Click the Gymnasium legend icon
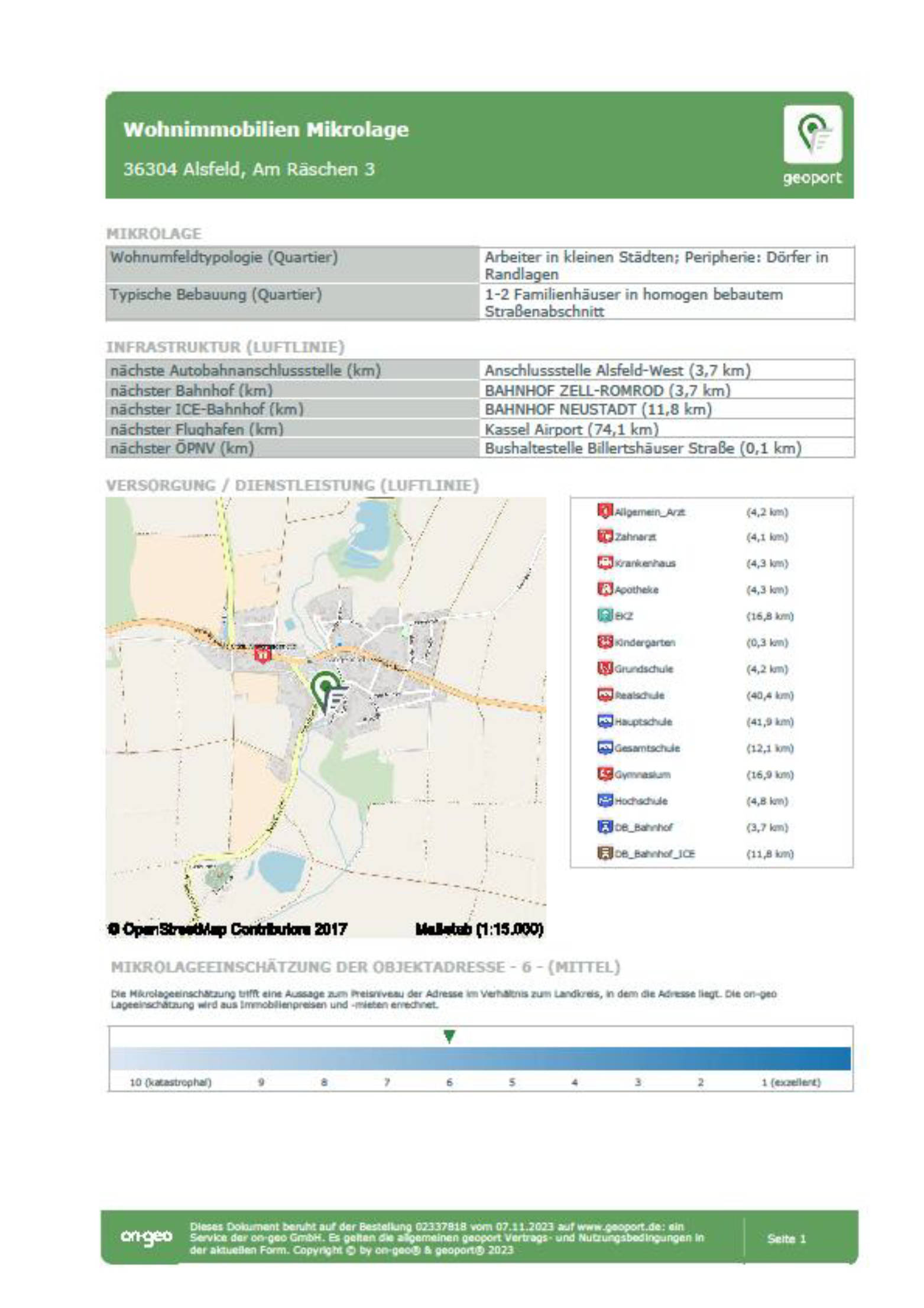 (x=604, y=774)
